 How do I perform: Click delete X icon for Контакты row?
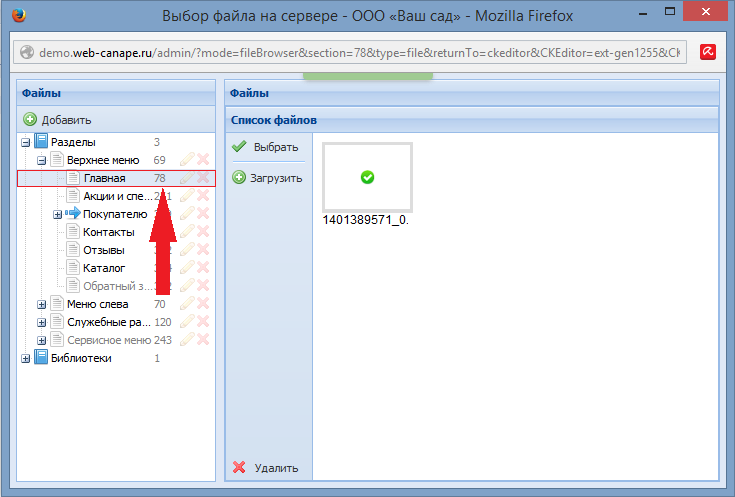point(203,232)
